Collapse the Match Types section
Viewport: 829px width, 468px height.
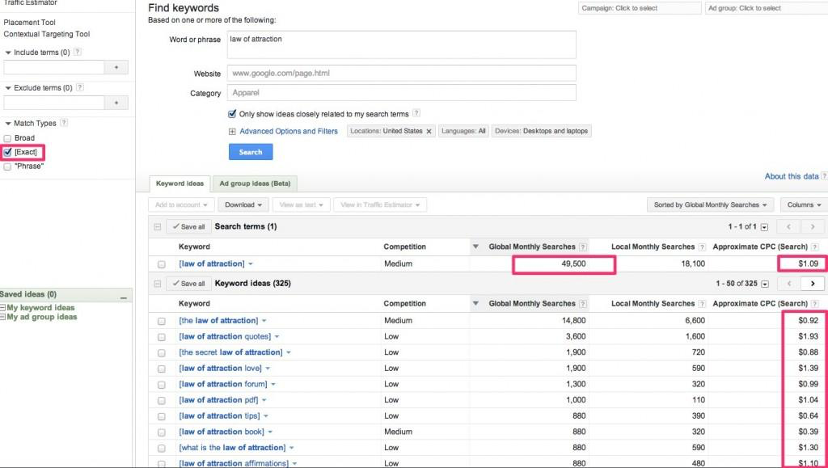click(x=8, y=123)
